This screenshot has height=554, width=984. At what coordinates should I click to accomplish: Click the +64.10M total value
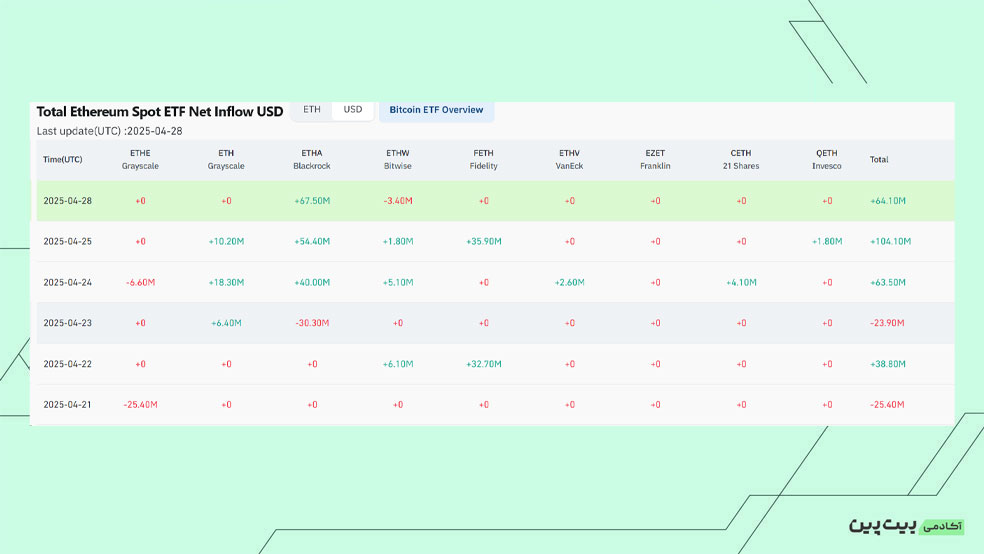tap(888, 201)
